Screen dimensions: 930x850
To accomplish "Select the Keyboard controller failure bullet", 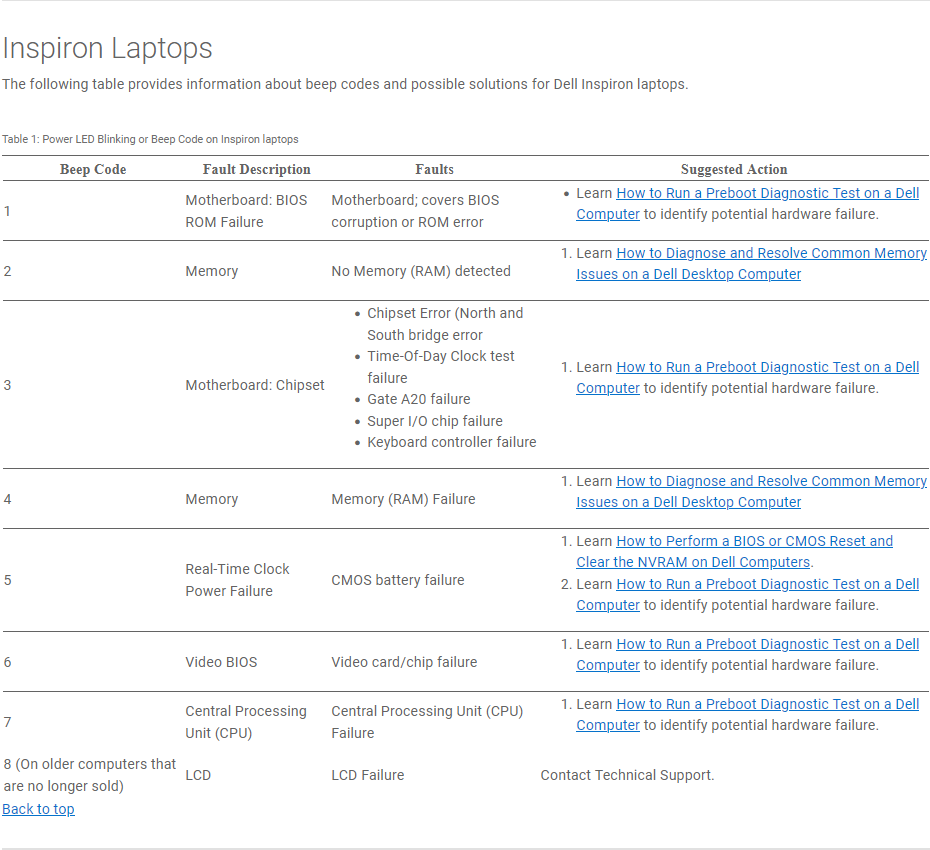I will tap(451, 442).
